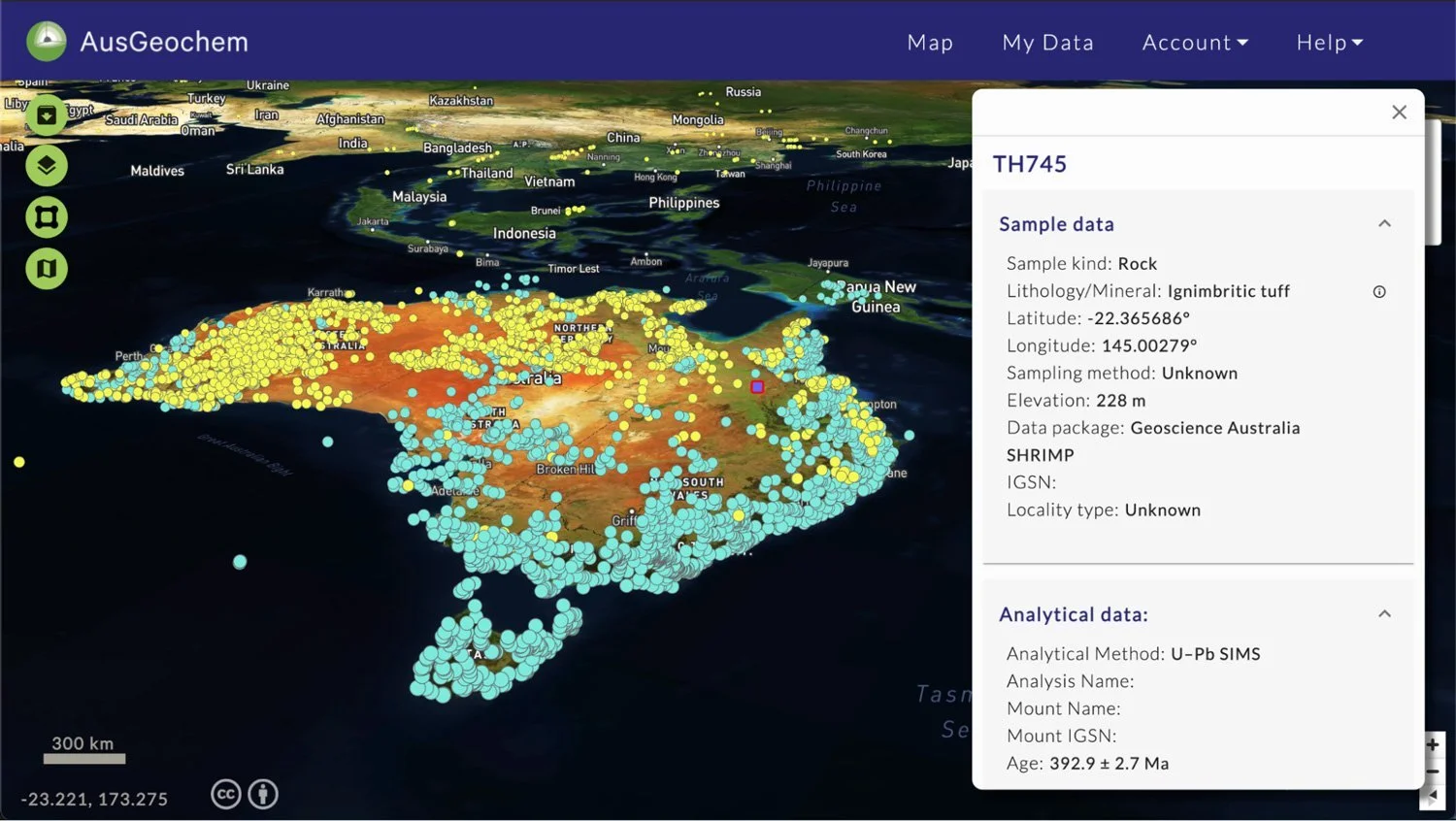
Task: Open the basemap chooser button
Action: pos(47,269)
